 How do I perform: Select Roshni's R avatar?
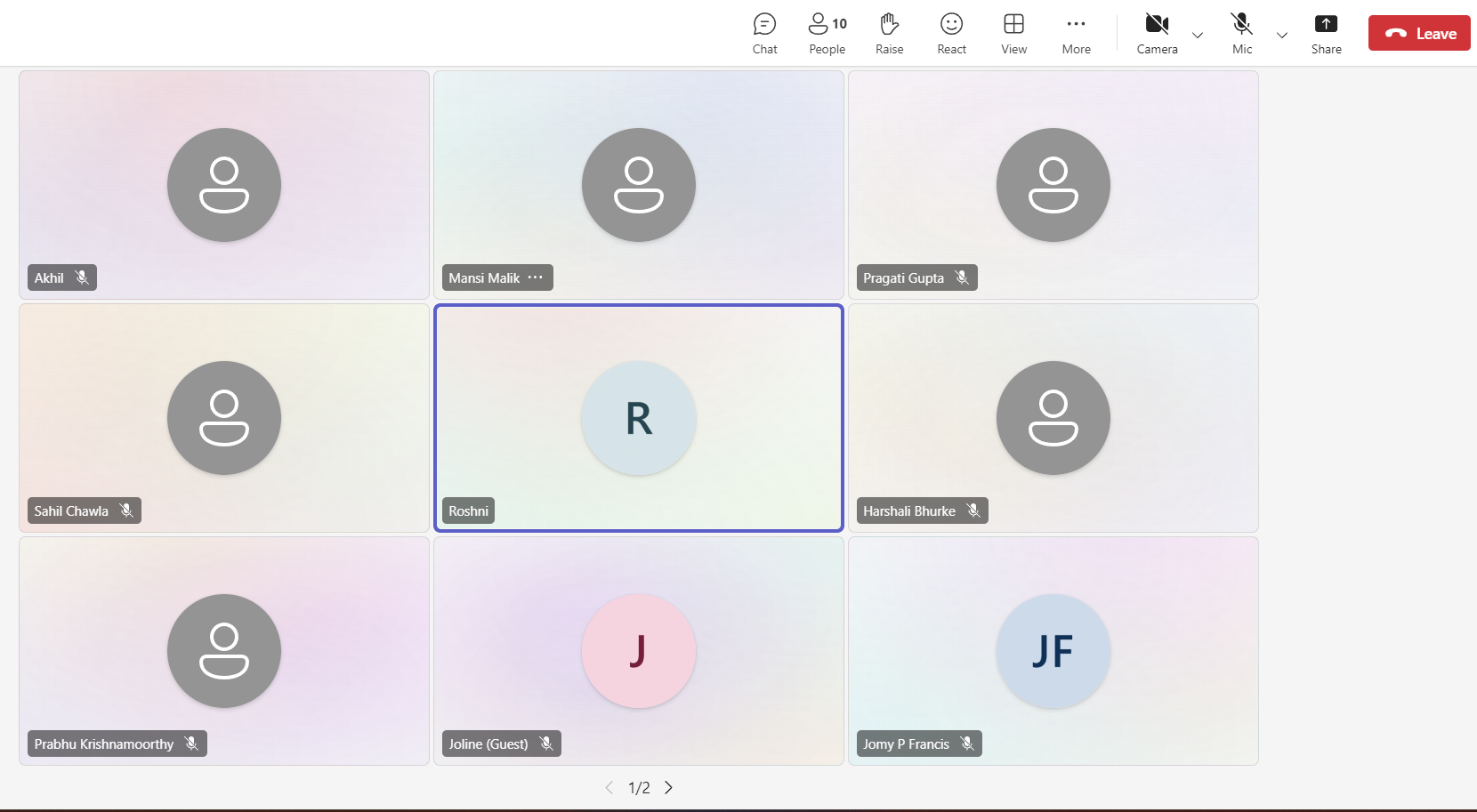point(639,418)
